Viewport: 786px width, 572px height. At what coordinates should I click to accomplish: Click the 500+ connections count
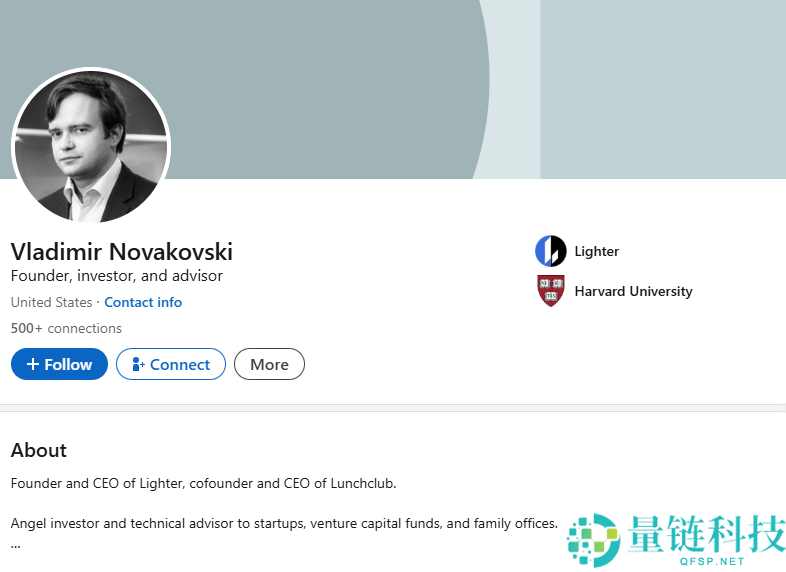tap(66, 328)
